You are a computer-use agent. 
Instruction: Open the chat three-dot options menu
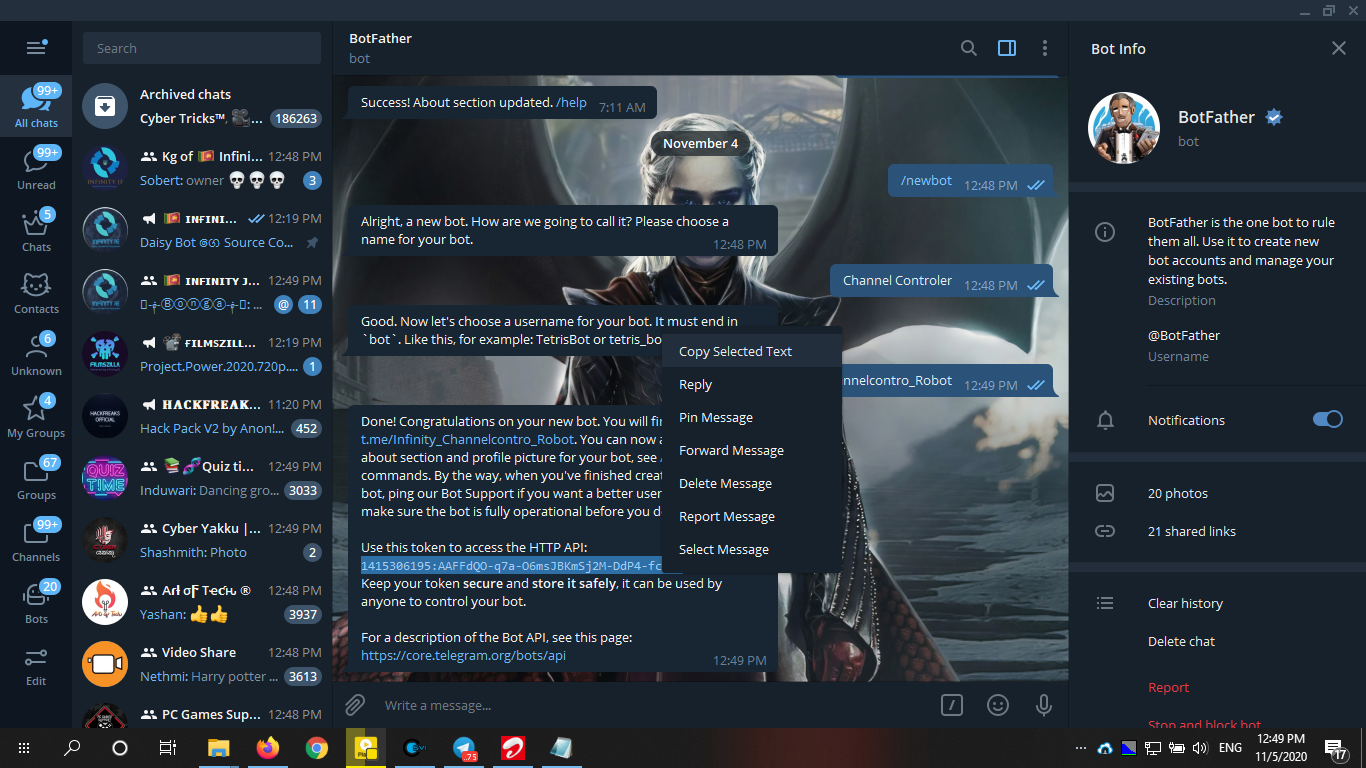pos(1045,48)
